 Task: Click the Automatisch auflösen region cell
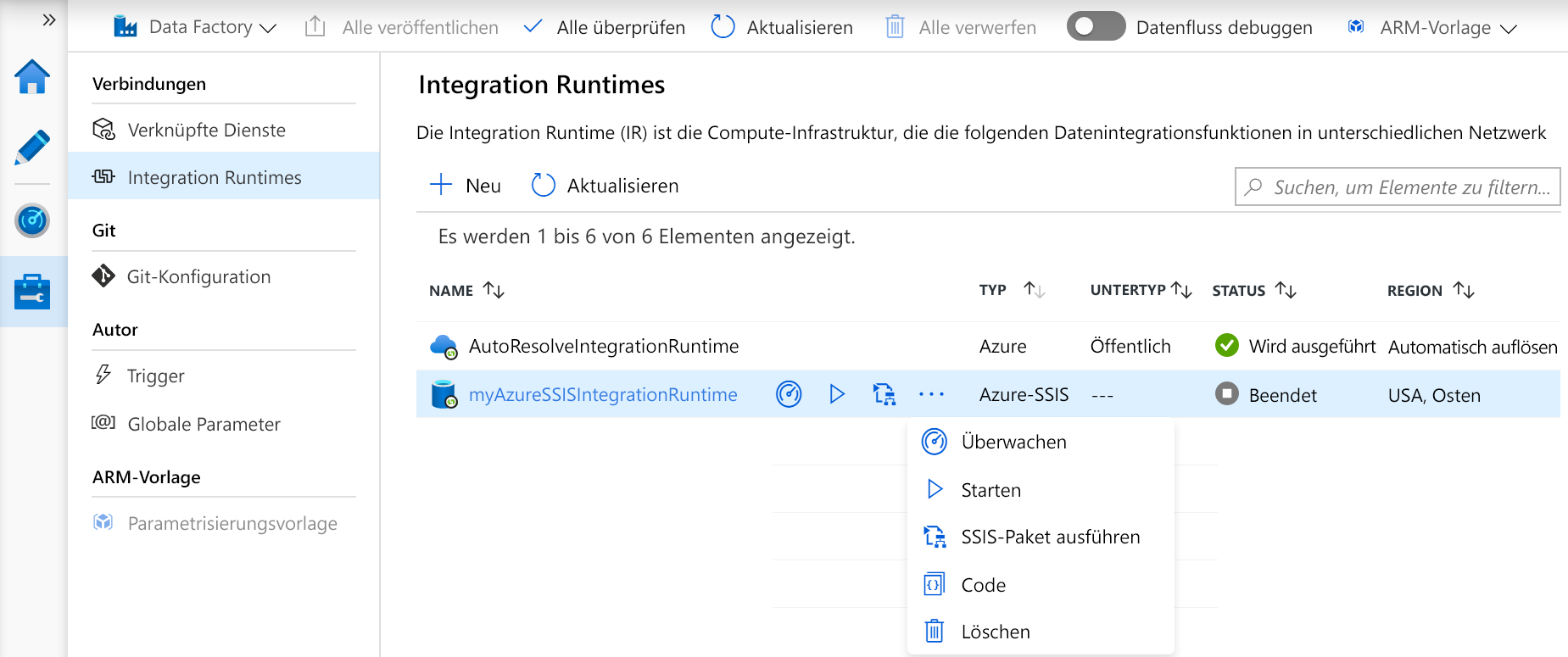tap(1473, 347)
